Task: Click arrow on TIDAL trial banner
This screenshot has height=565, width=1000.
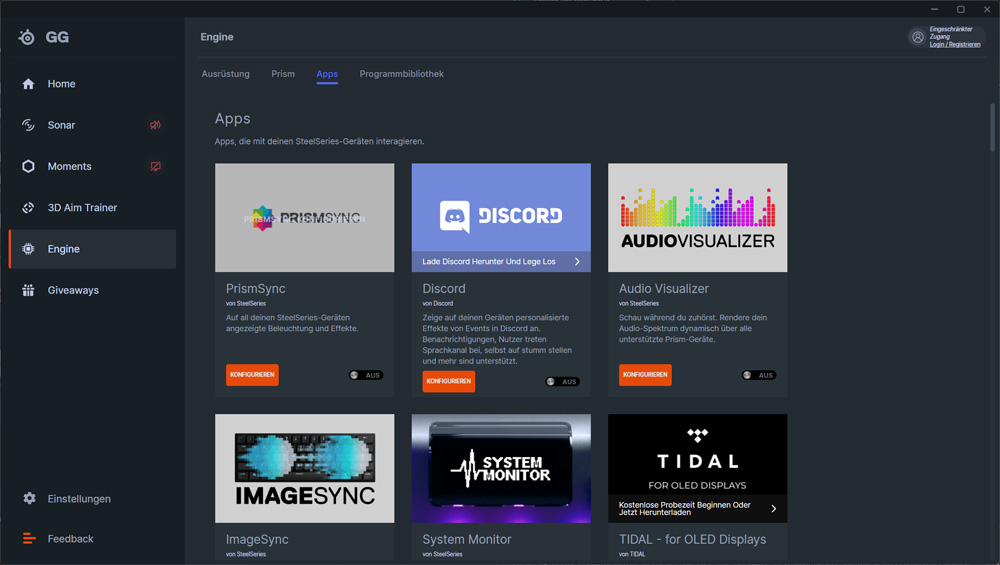Action: 774,508
